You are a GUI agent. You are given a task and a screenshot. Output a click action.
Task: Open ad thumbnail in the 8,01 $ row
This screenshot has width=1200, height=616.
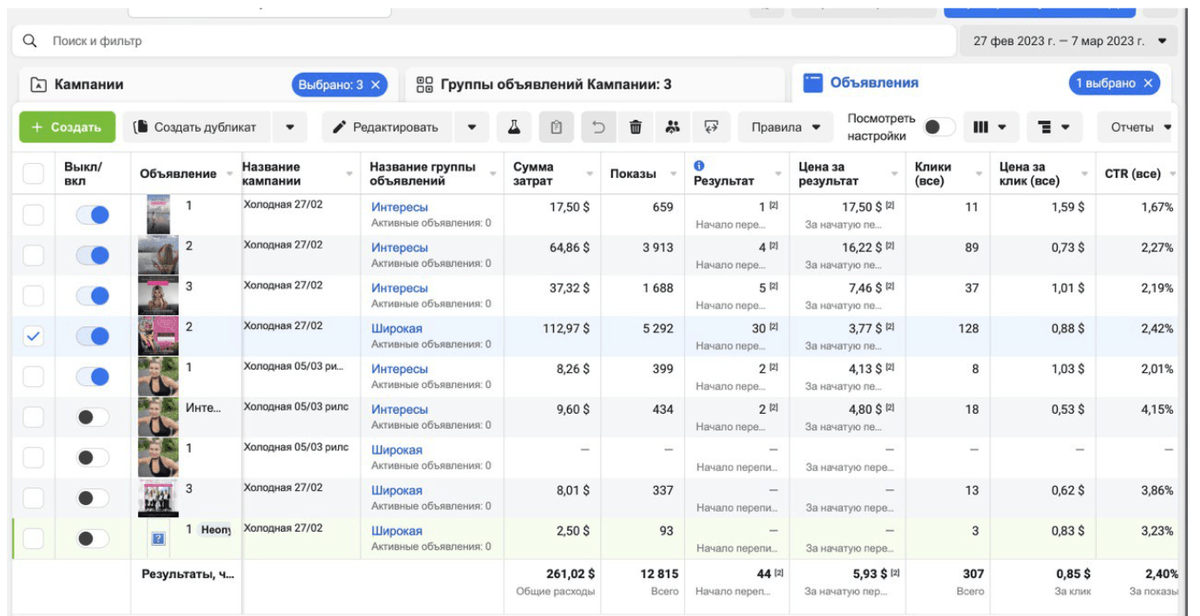(158, 498)
